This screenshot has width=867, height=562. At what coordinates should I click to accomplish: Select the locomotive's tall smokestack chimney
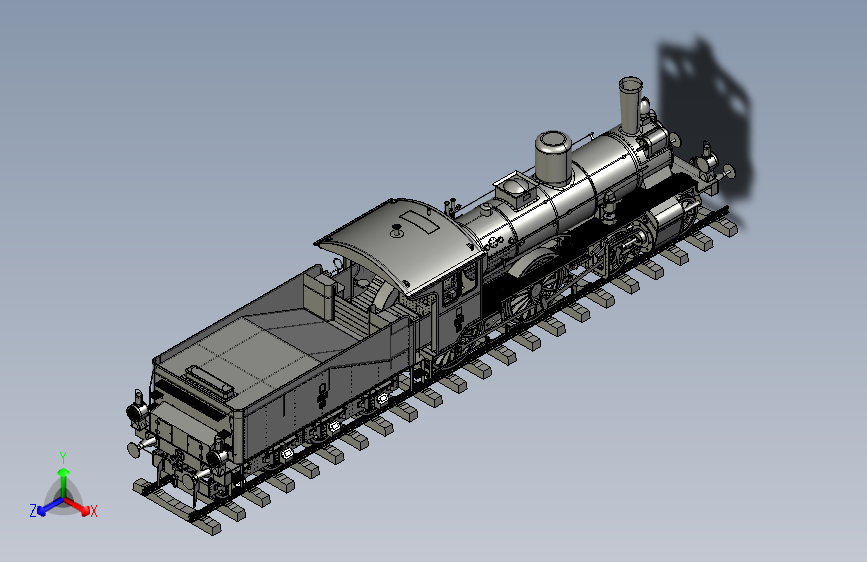630,105
